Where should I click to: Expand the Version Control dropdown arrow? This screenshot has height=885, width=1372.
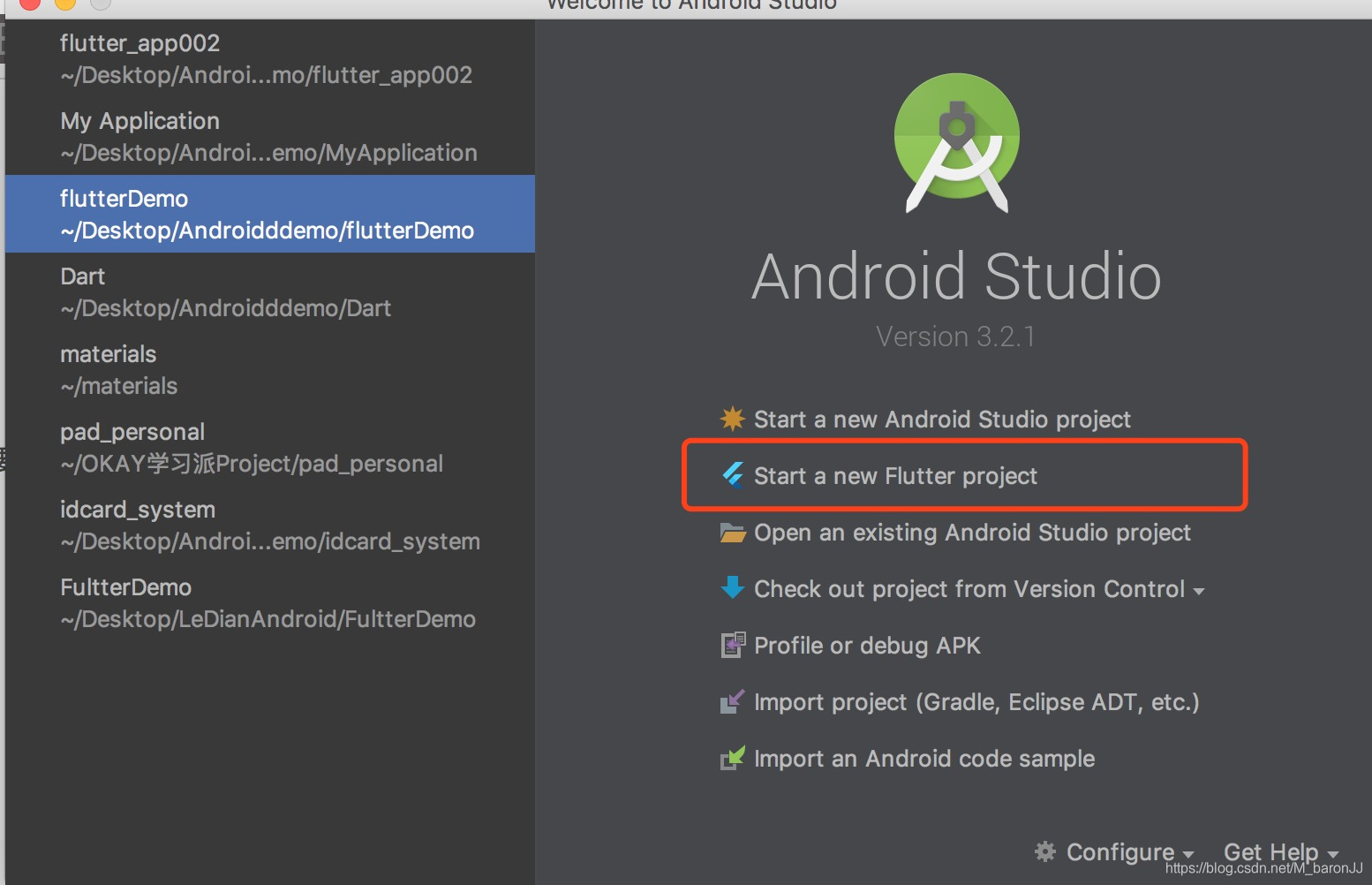tap(1198, 591)
